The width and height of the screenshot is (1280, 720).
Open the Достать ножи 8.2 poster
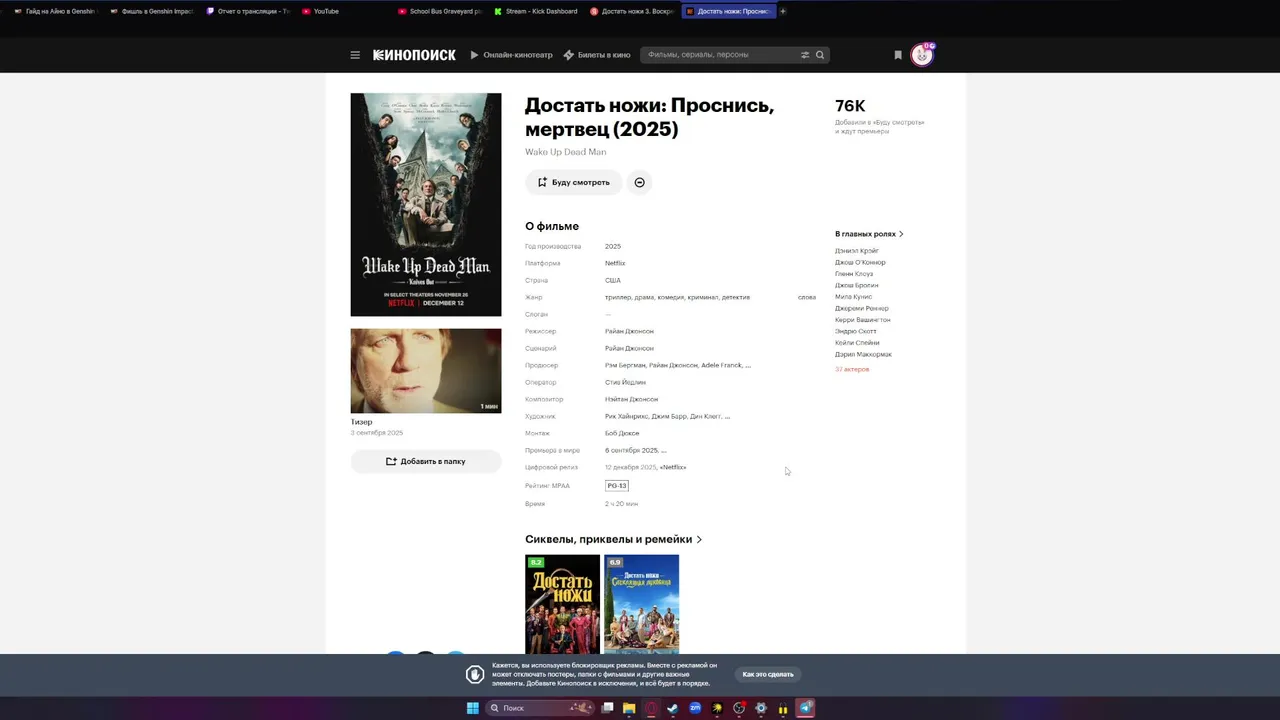pos(563,605)
